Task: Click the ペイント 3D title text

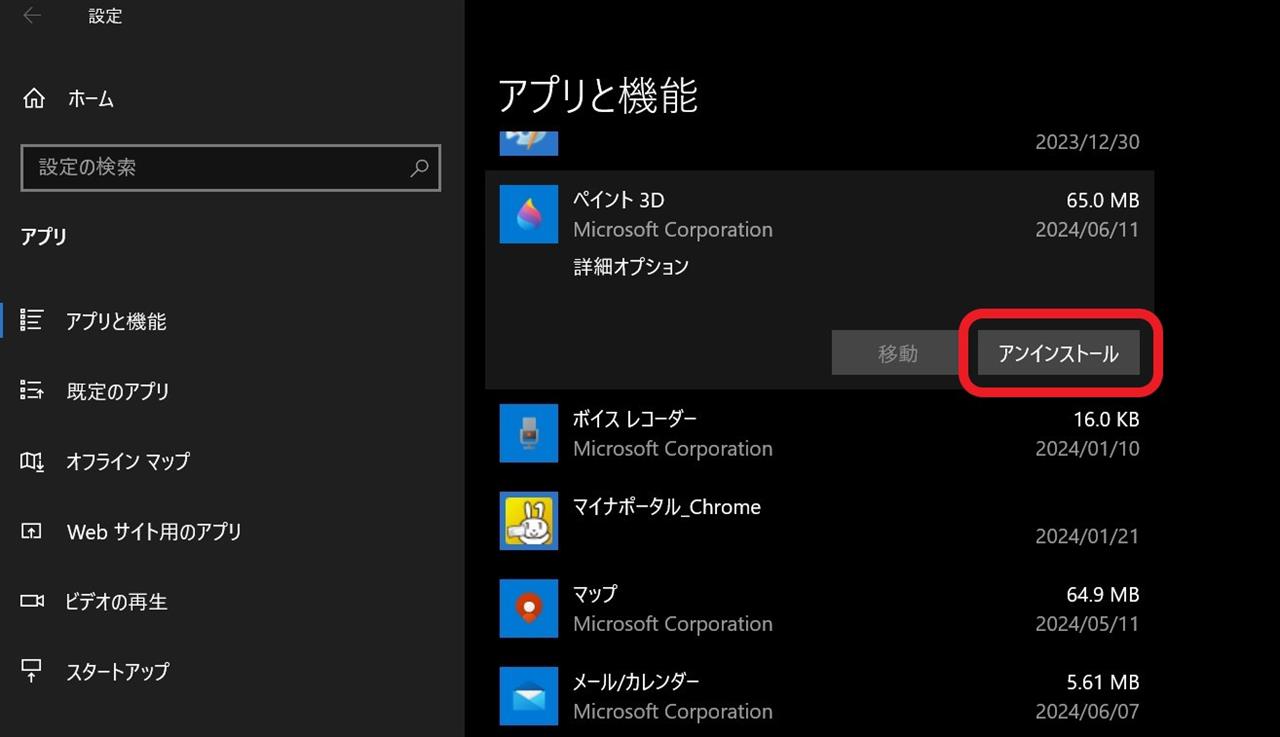Action: point(619,200)
